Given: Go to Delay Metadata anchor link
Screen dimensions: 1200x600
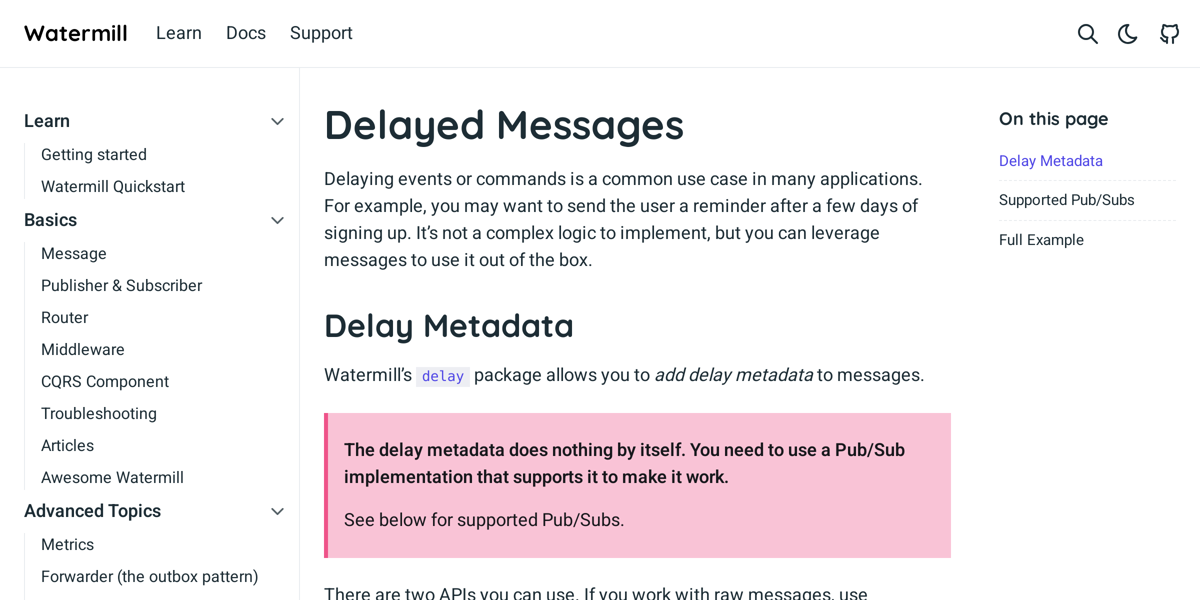Looking at the screenshot, I should [1050, 161].
